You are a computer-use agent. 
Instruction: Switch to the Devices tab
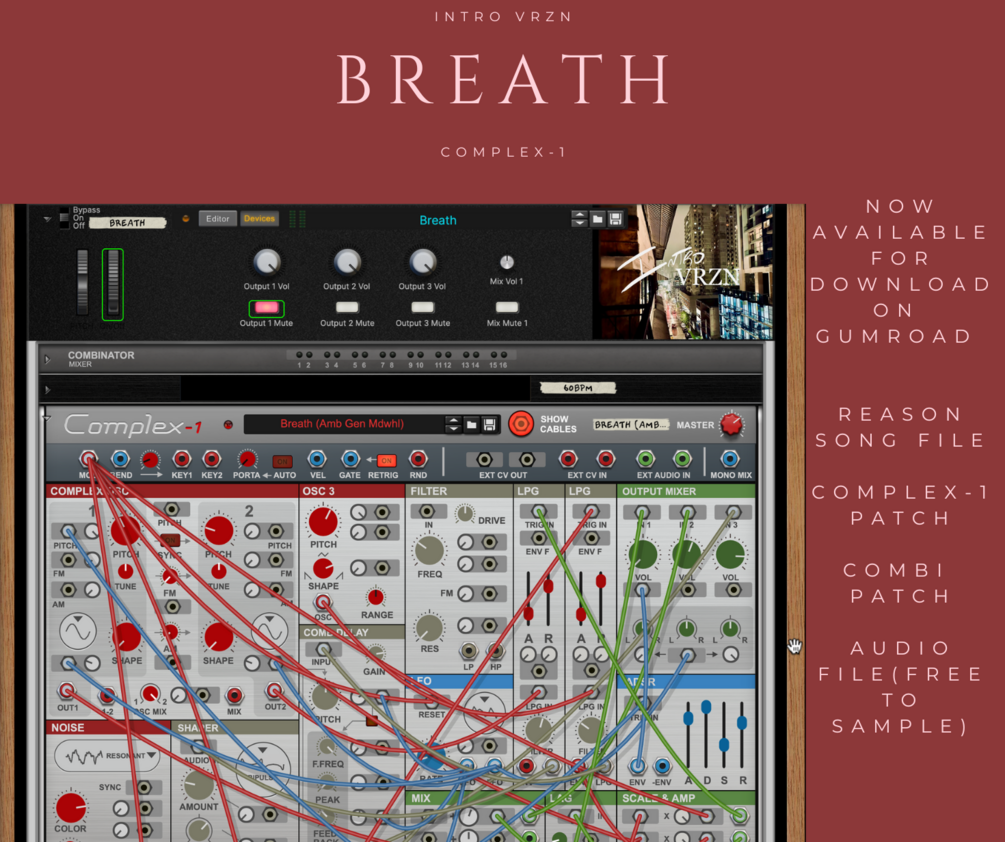259,219
